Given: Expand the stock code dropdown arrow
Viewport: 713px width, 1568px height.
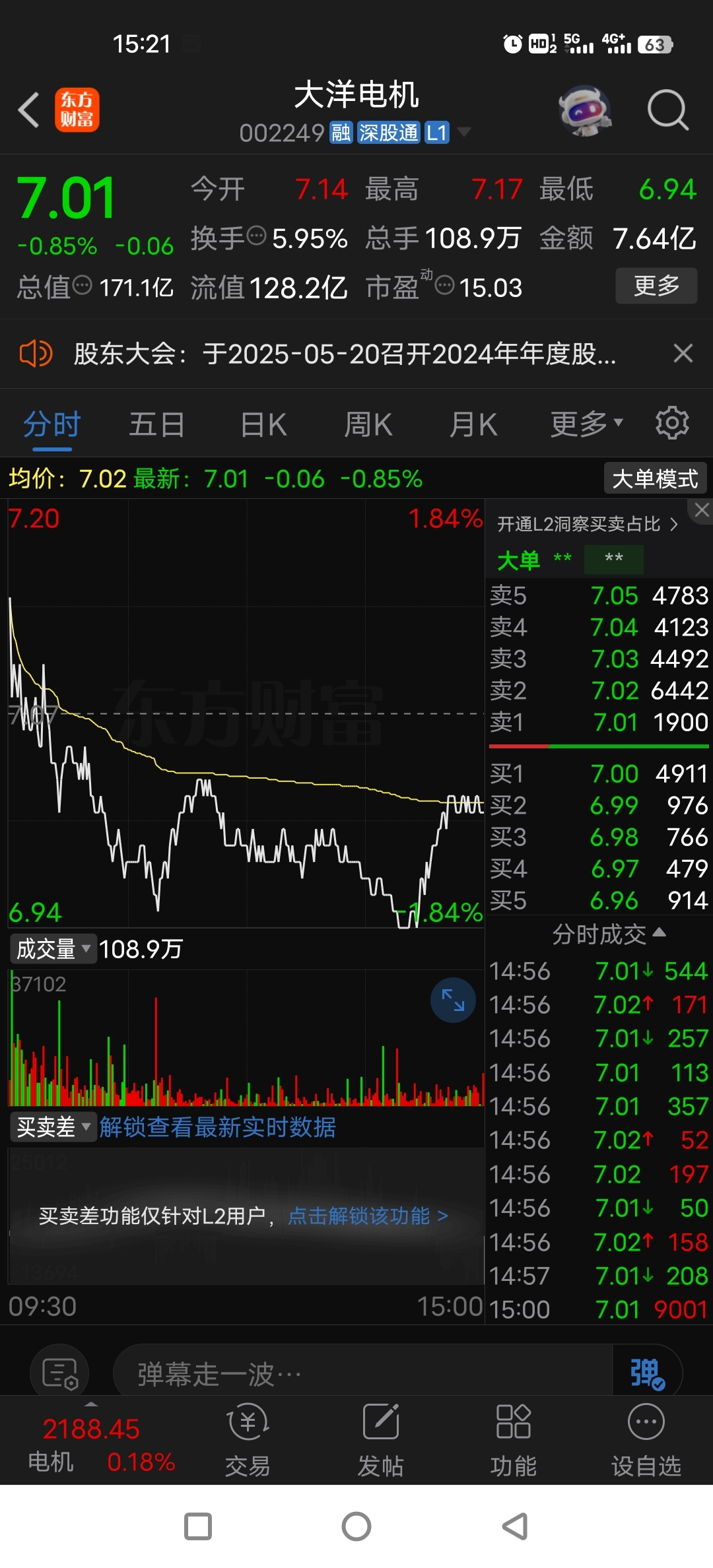Looking at the screenshot, I should pyautogui.click(x=464, y=133).
